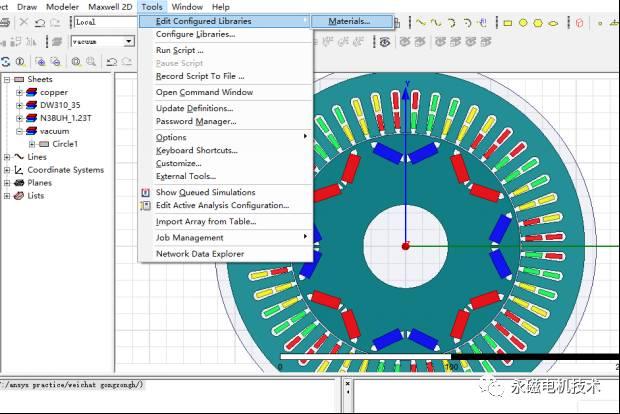
Task: Select the Draw ellipse tool
Action: pyautogui.click(x=554, y=22)
